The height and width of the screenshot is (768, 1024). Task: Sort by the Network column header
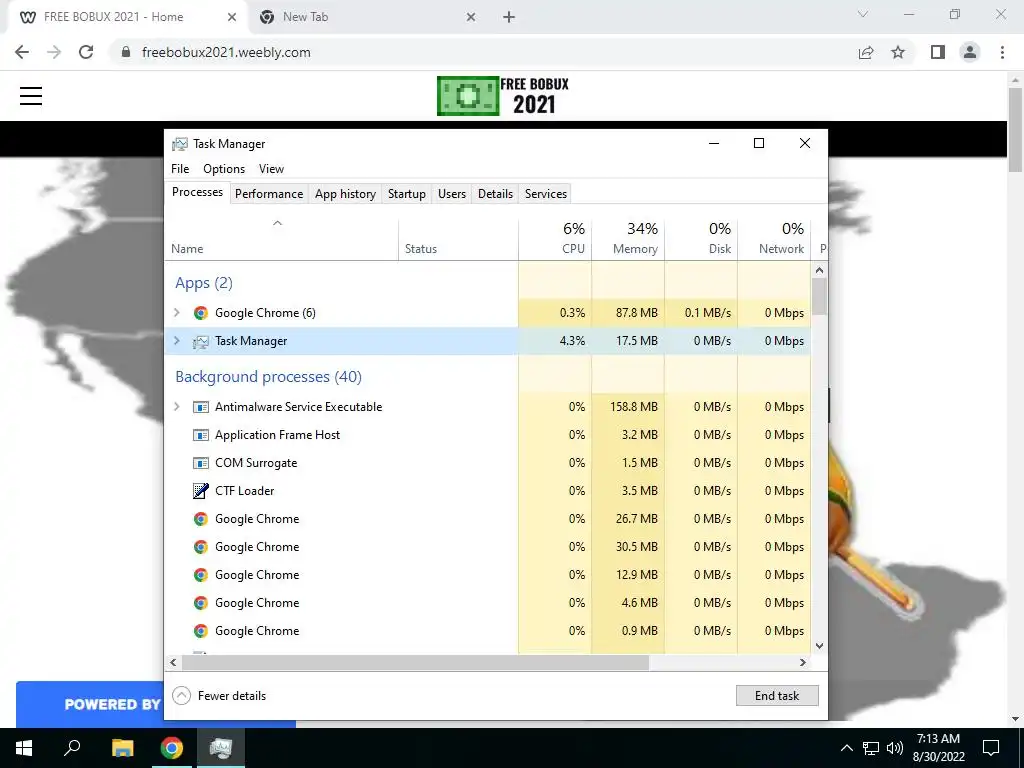click(774, 240)
